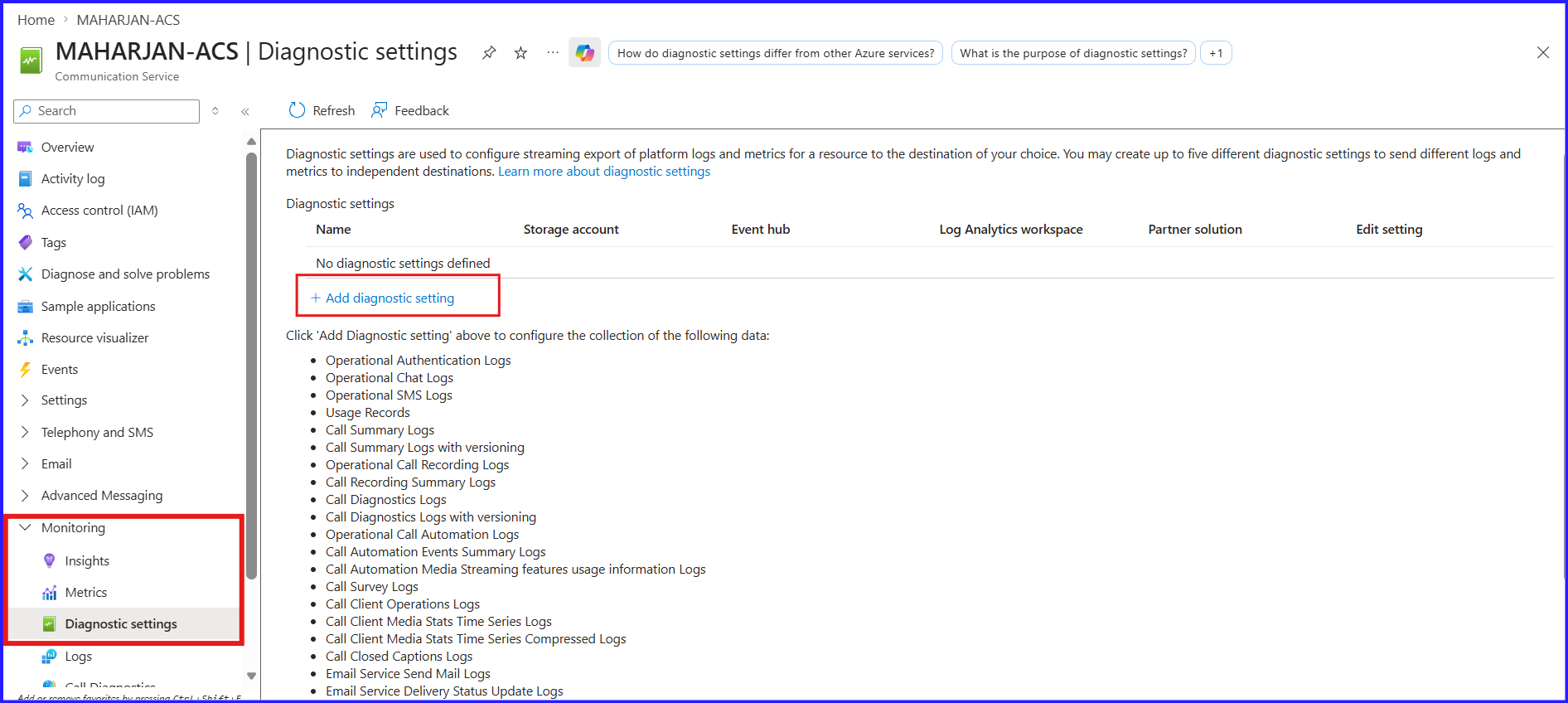Click 'Operational Authentication Logs' in the list
This screenshot has height=703, width=1568.
[x=419, y=360]
